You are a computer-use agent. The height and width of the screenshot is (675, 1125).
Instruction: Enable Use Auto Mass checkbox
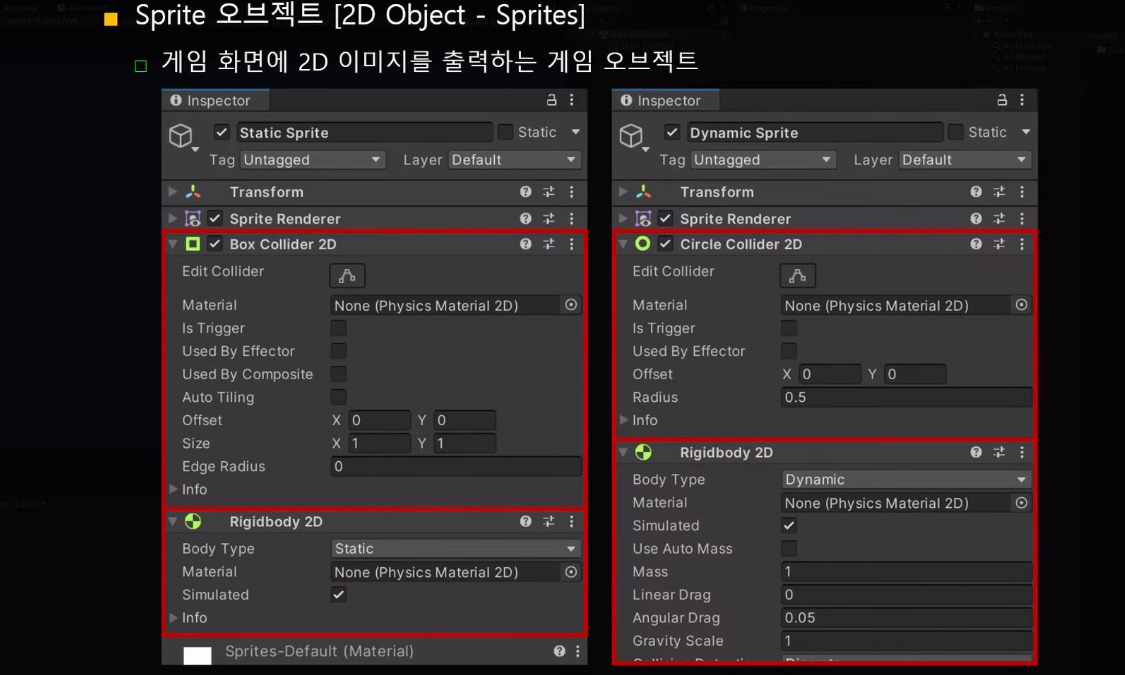[789, 549]
